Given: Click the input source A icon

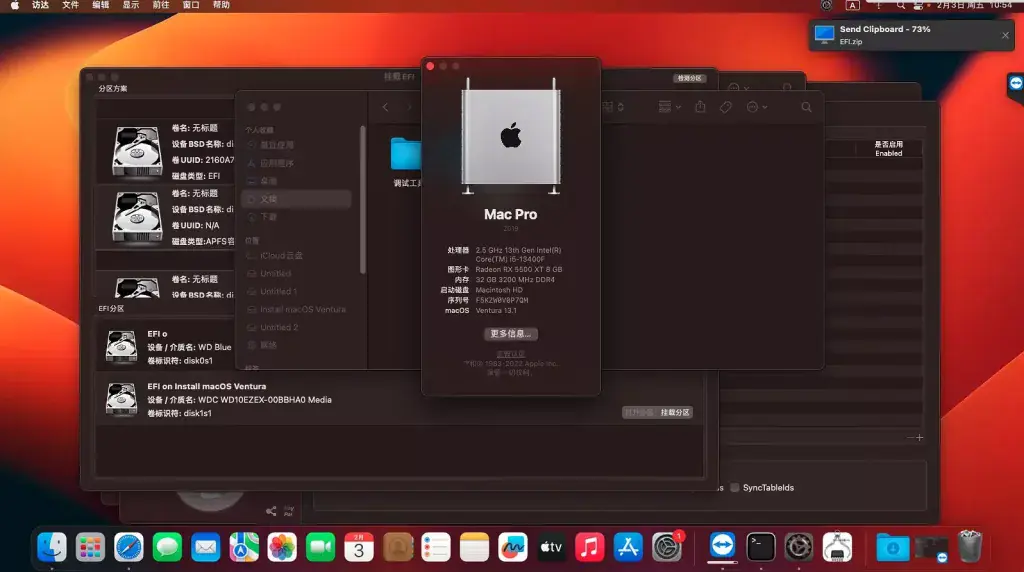Looking at the screenshot, I should coord(852,5).
